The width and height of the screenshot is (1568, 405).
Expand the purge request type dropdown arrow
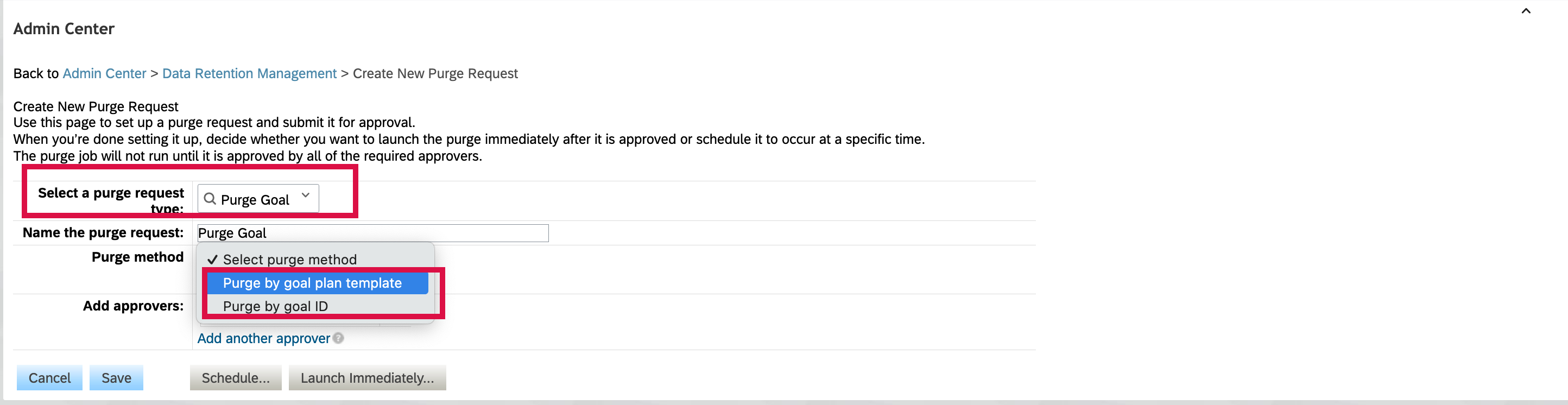click(306, 195)
